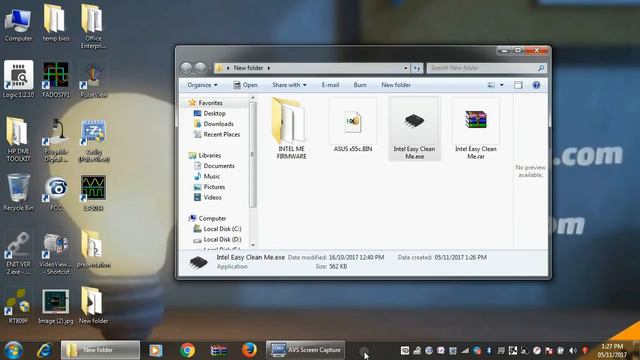640x360 pixels.
Task: Create a New folder via toolbar
Action: [396, 85]
